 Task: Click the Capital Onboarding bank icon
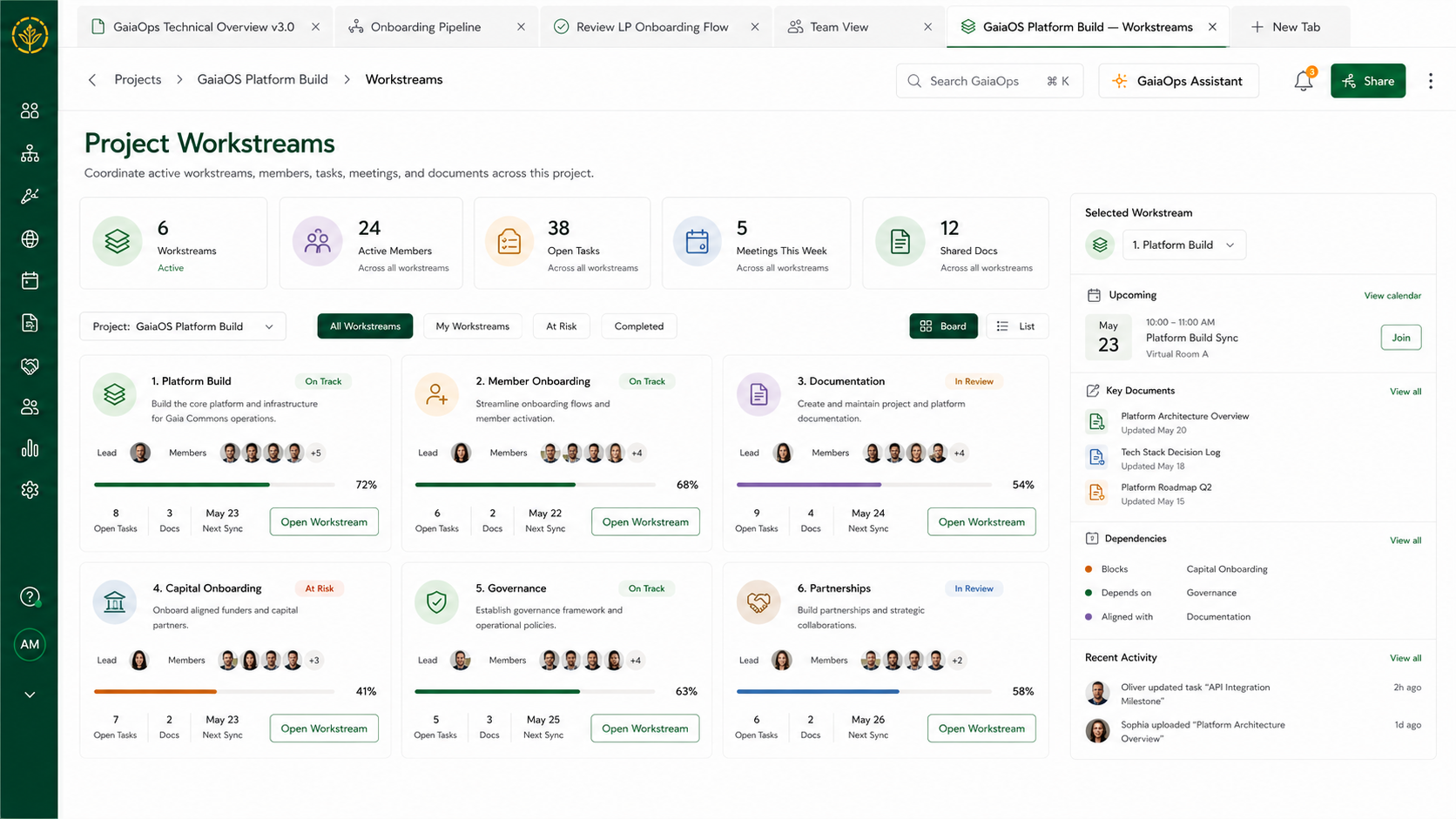coord(115,601)
